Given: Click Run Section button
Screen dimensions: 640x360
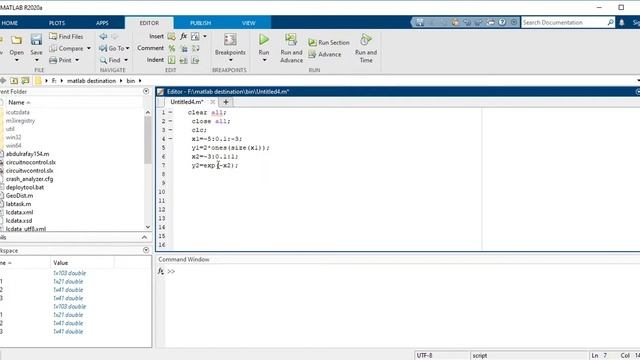Looking at the screenshot, I should click(329, 42).
